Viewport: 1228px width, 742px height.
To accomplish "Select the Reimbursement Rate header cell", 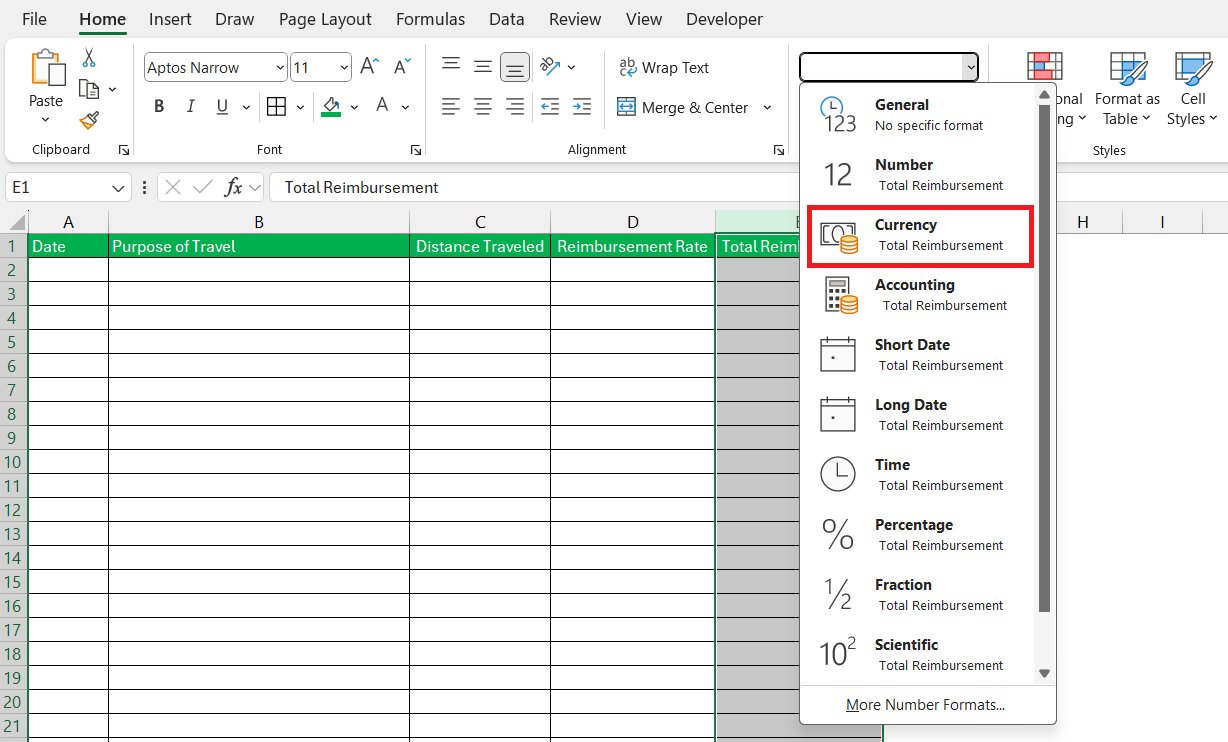I will click(633, 246).
